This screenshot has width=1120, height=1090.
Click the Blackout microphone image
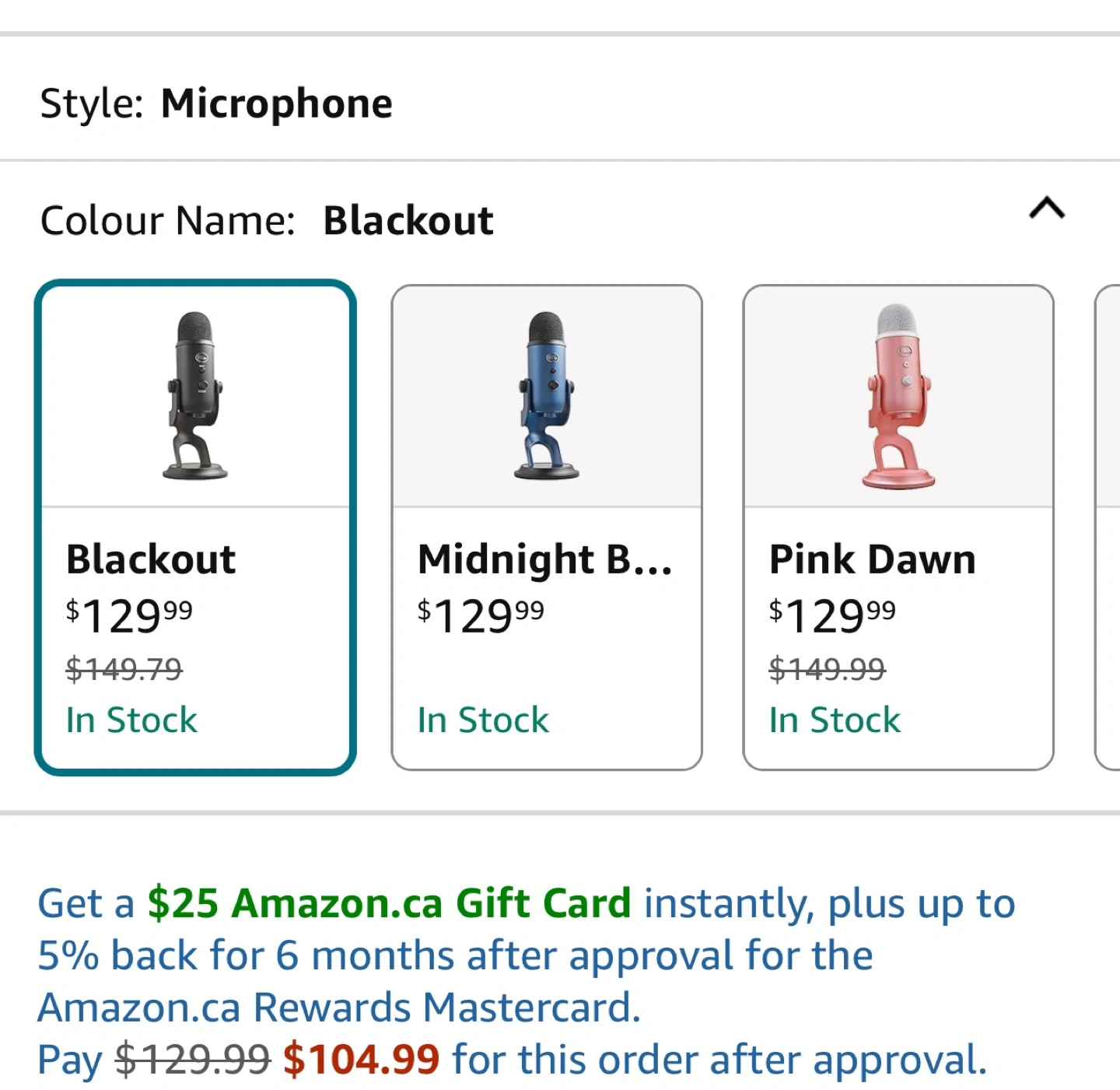pyautogui.click(x=194, y=395)
